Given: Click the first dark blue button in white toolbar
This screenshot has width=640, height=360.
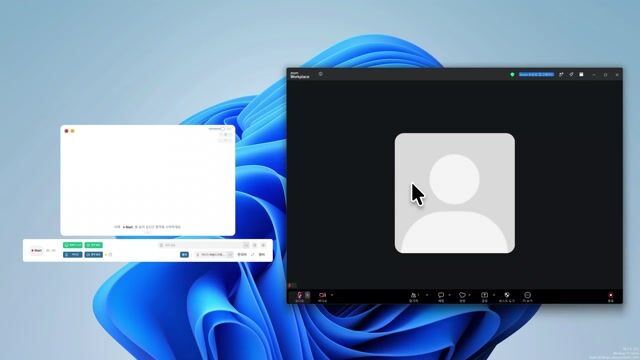Looking at the screenshot, I should coord(73,254).
